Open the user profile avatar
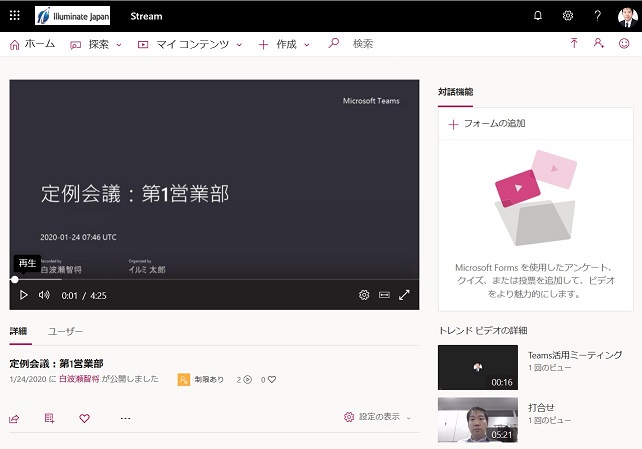This screenshot has width=642, height=449. (x=627, y=17)
